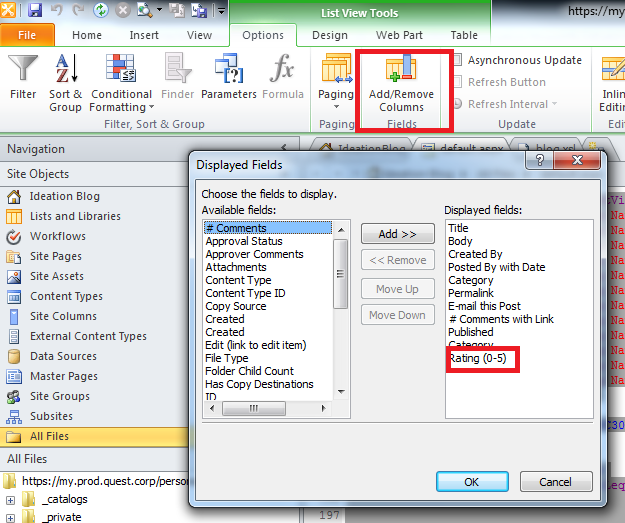Open the Design ribbon tab

[x=330, y=35]
